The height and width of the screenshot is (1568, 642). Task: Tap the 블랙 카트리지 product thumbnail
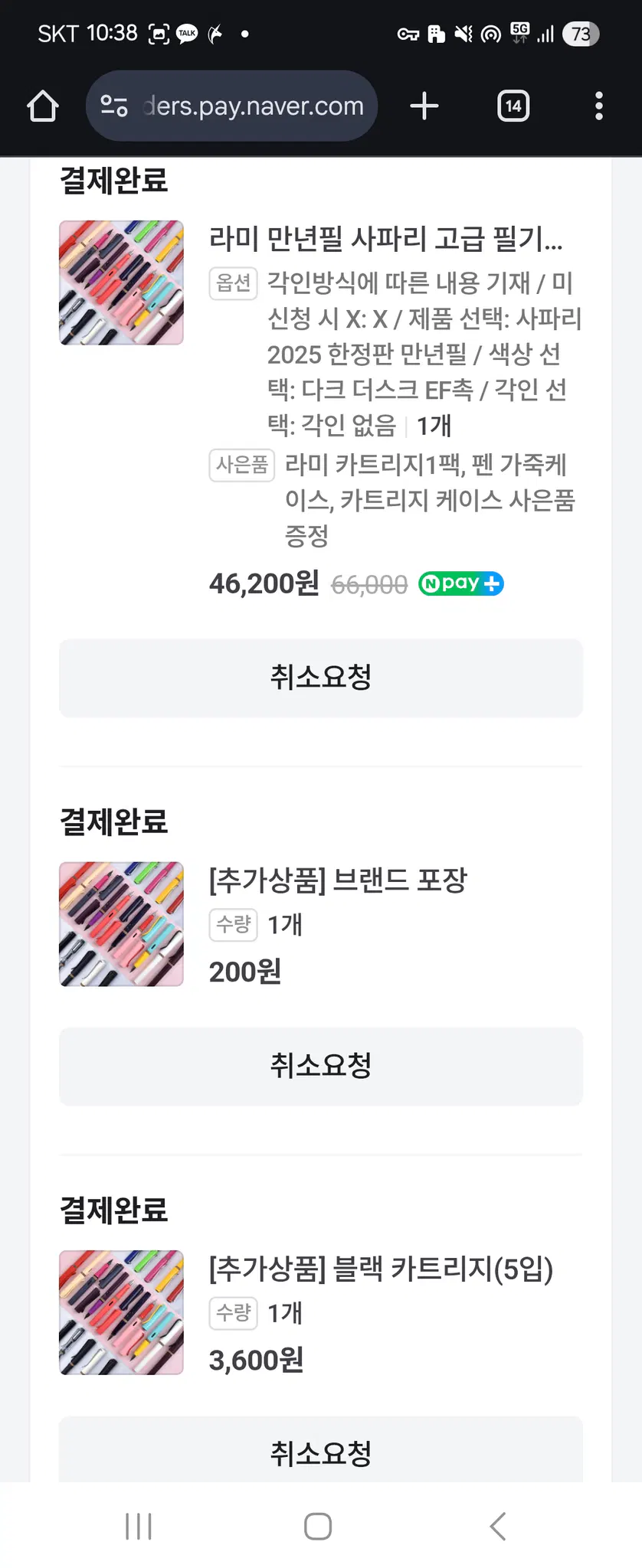click(121, 1312)
